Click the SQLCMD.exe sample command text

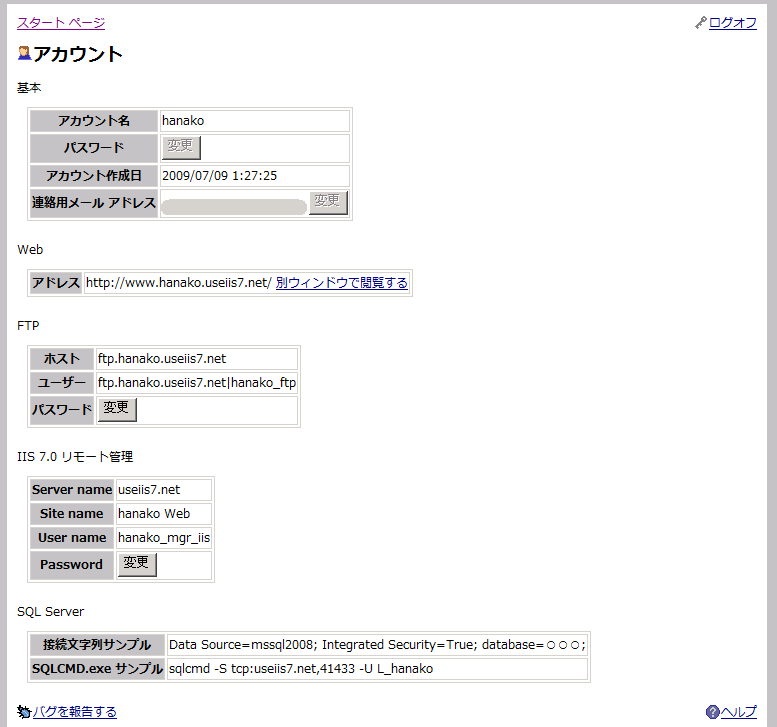[x=301, y=668]
